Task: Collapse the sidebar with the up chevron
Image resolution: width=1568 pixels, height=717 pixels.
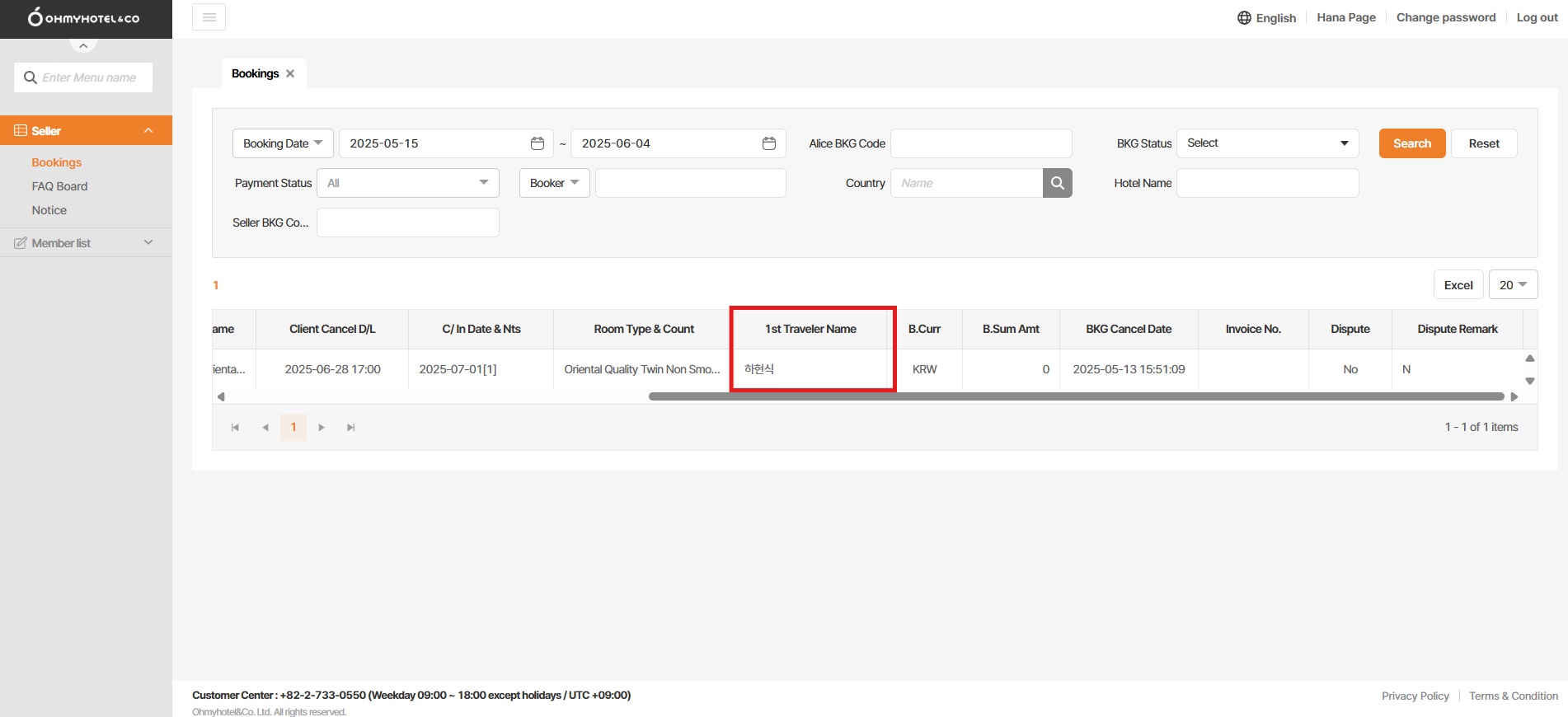Action: tap(83, 46)
